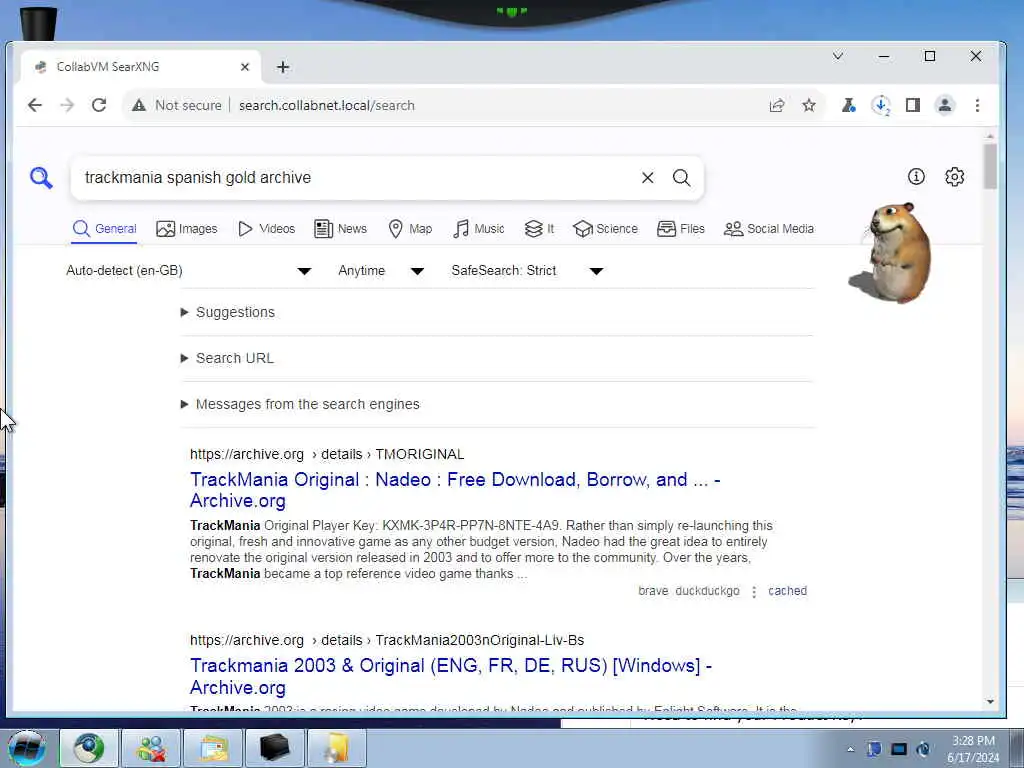1024x768 pixels.
Task: Click the brave engine label
Action: click(x=653, y=591)
